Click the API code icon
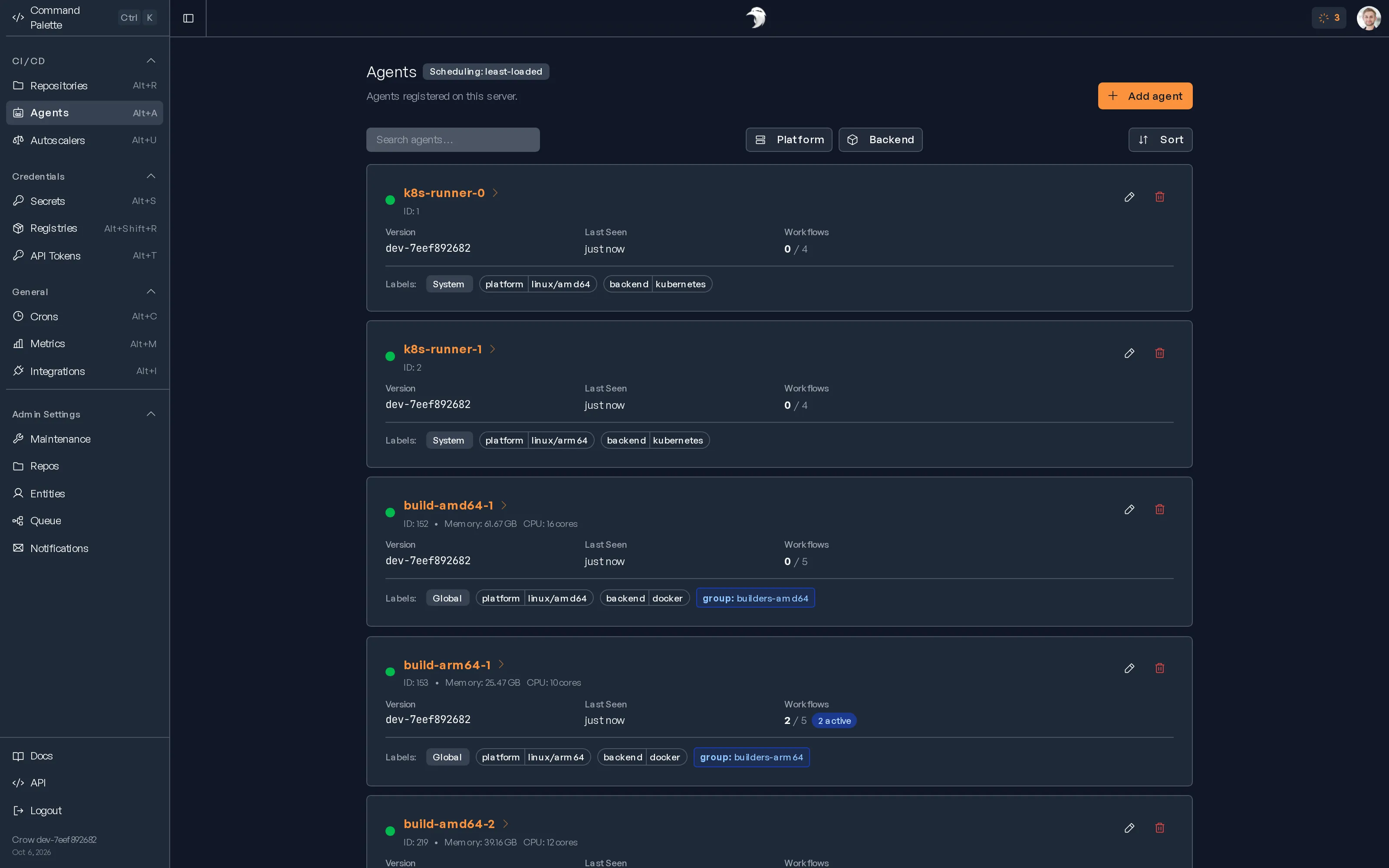Image resolution: width=1389 pixels, height=868 pixels. 18,783
